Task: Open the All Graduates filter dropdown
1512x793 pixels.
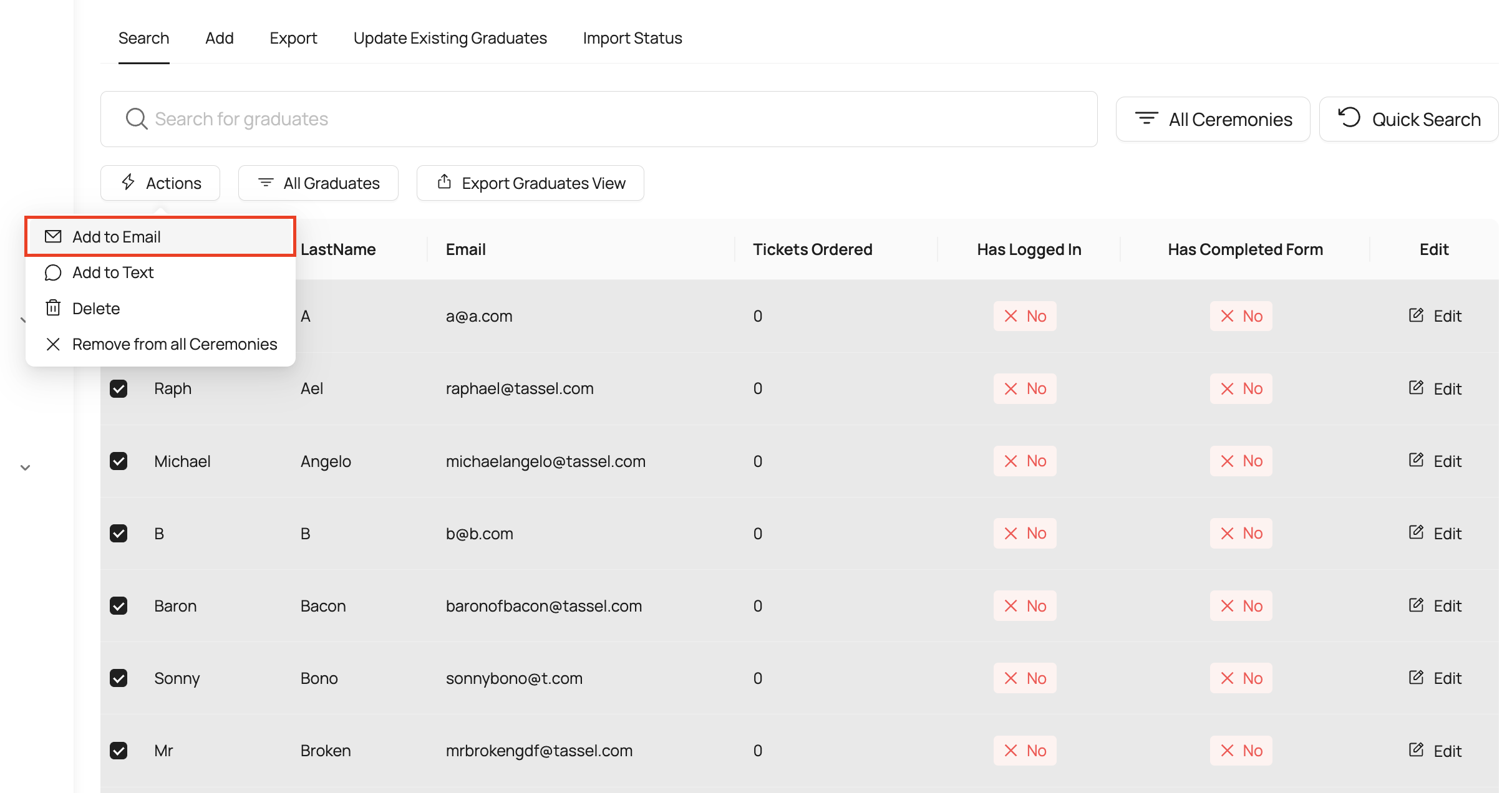Action: click(x=318, y=183)
